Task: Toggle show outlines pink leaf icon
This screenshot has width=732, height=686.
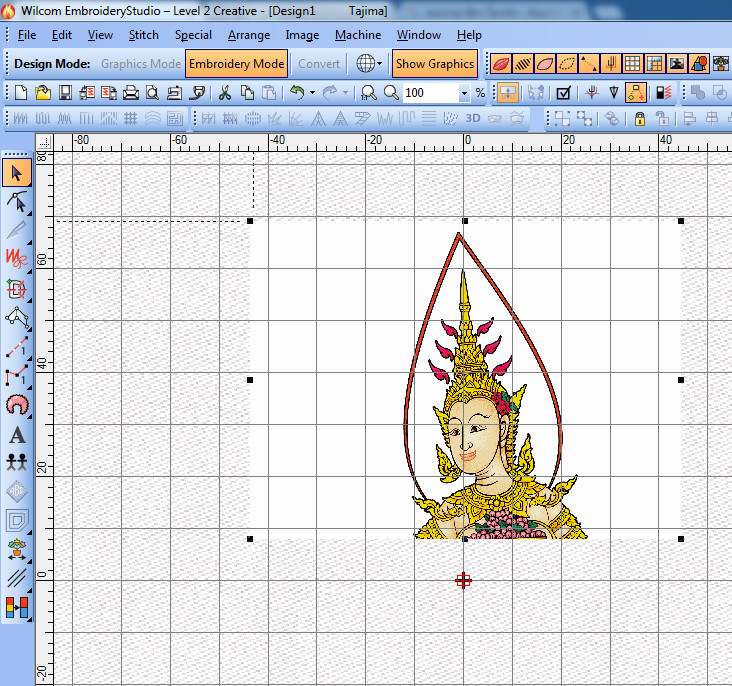Action: pos(545,64)
